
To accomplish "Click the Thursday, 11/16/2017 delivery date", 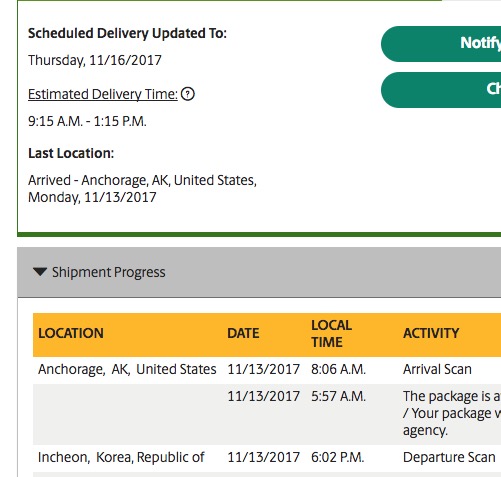I will pos(95,60).
